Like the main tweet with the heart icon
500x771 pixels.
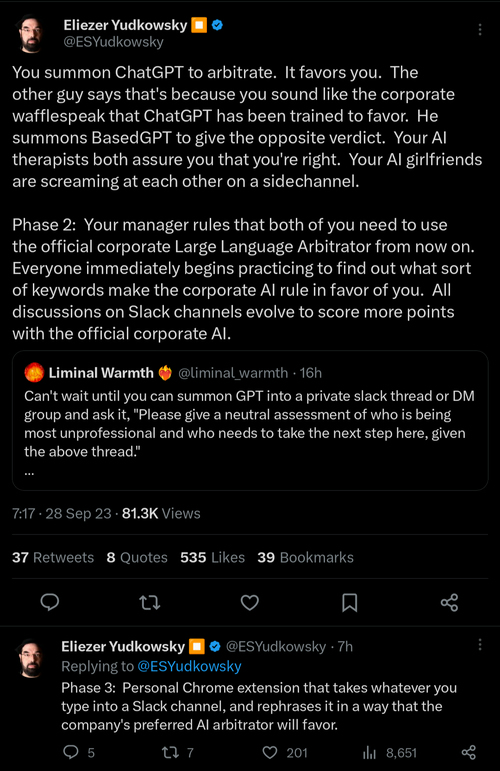pyautogui.click(x=250, y=602)
